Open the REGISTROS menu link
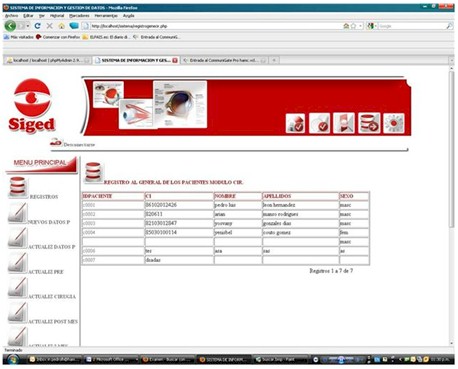The image size is (458, 369). [x=44, y=197]
